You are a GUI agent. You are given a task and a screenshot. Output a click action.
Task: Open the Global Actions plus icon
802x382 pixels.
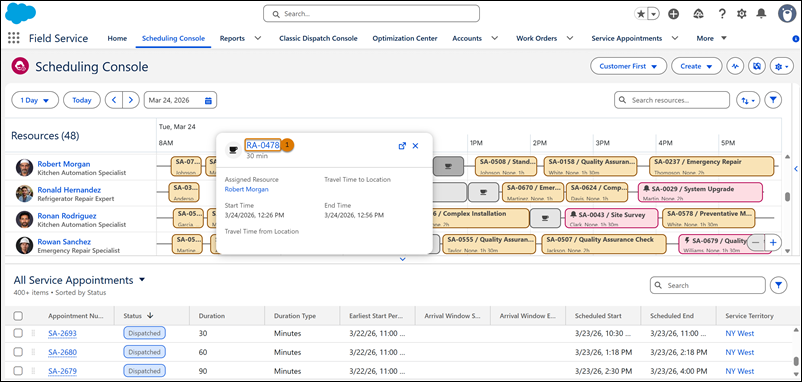click(674, 14)
